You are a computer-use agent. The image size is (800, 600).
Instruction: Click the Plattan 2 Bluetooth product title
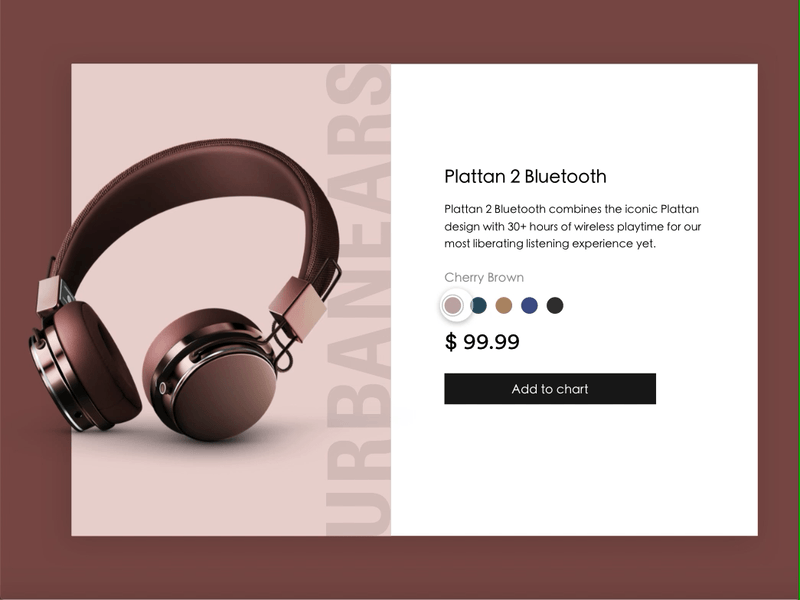click(525, 177)
